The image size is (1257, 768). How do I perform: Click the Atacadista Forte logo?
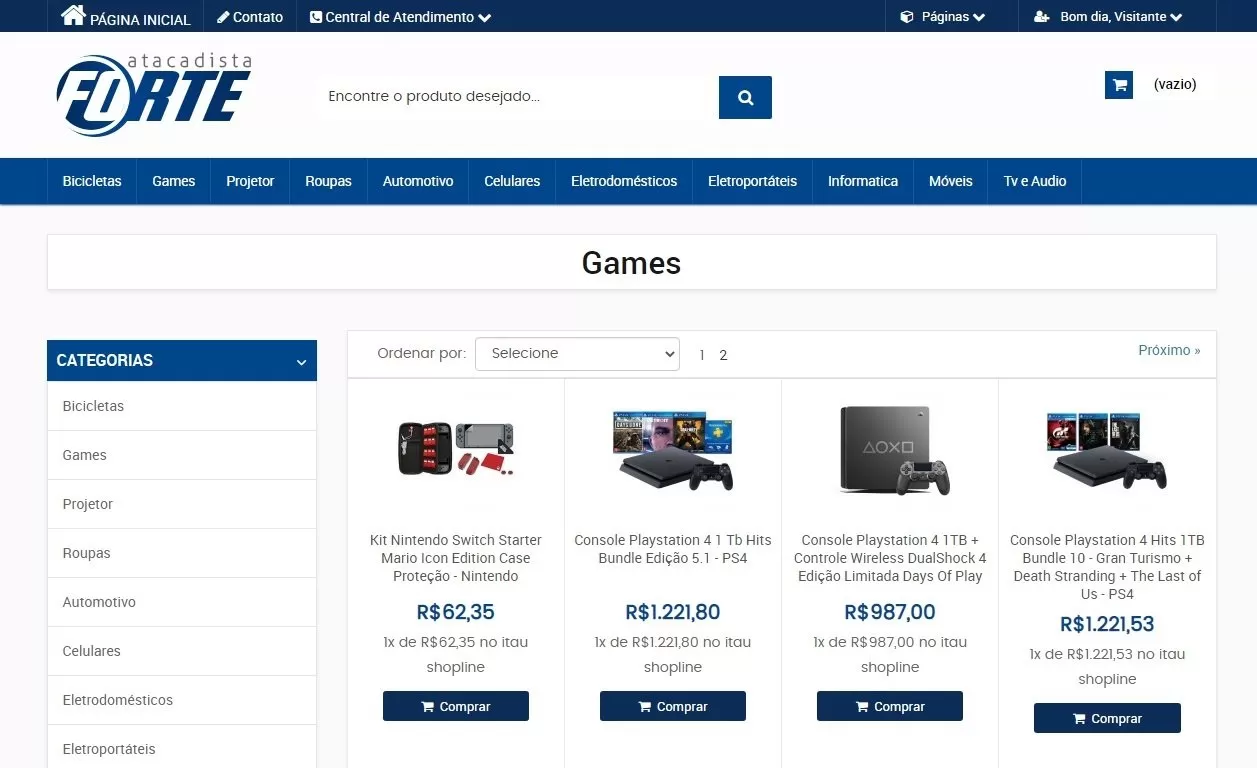click(x=154, y=95)
